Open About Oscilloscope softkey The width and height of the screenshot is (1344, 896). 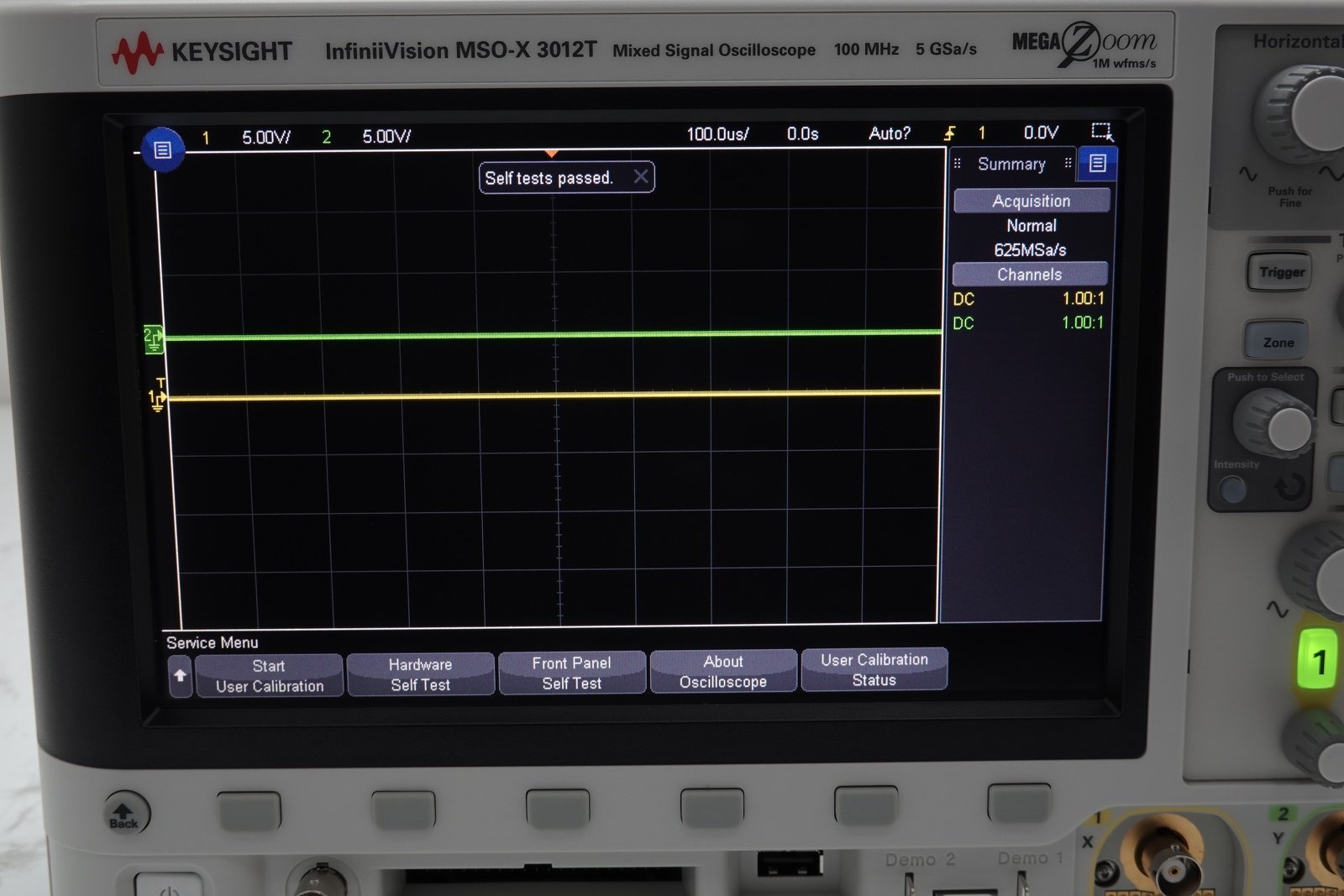(x=723, y=671)
